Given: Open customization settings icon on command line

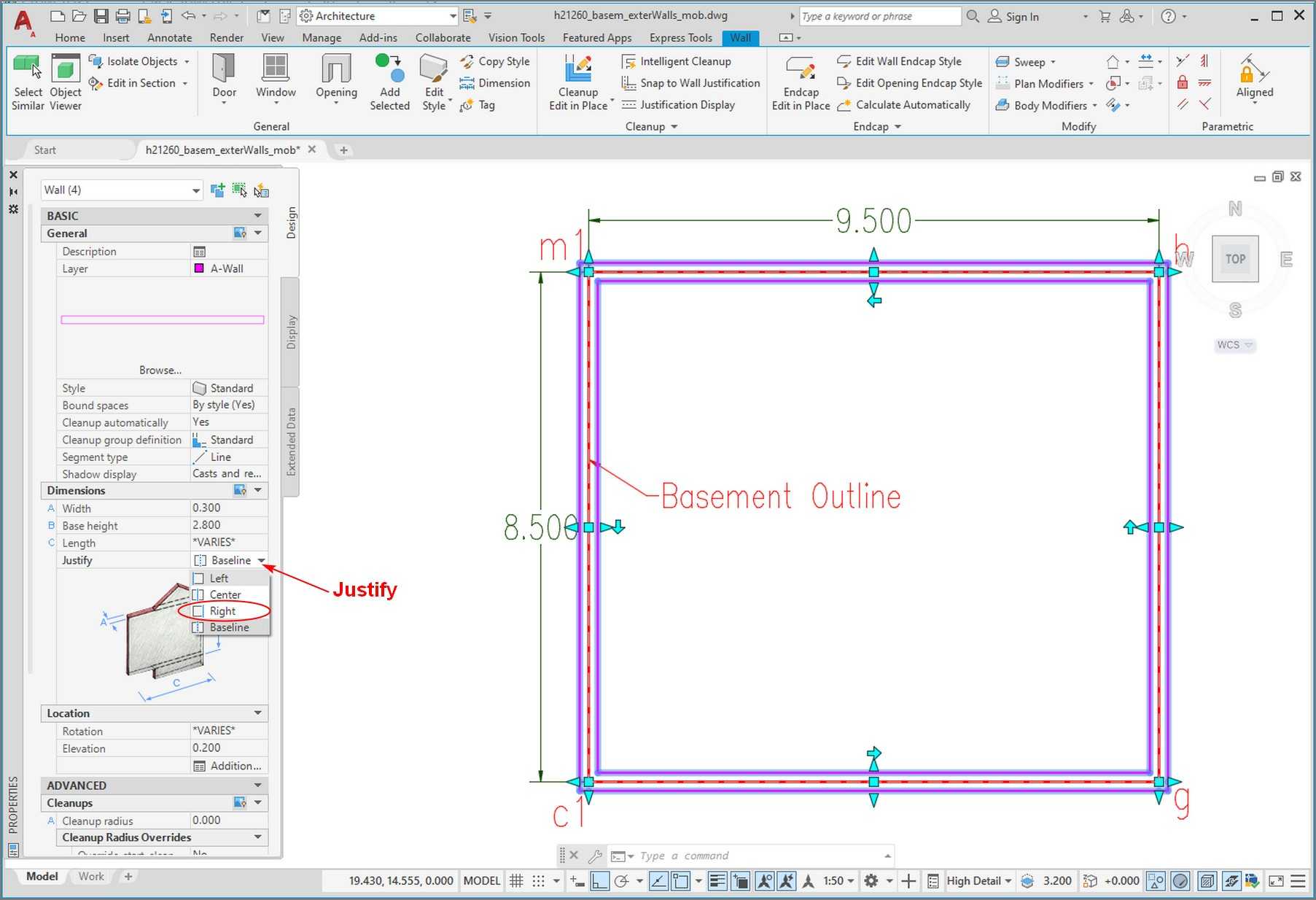Looking at the screenshot, I should [596, 856].
